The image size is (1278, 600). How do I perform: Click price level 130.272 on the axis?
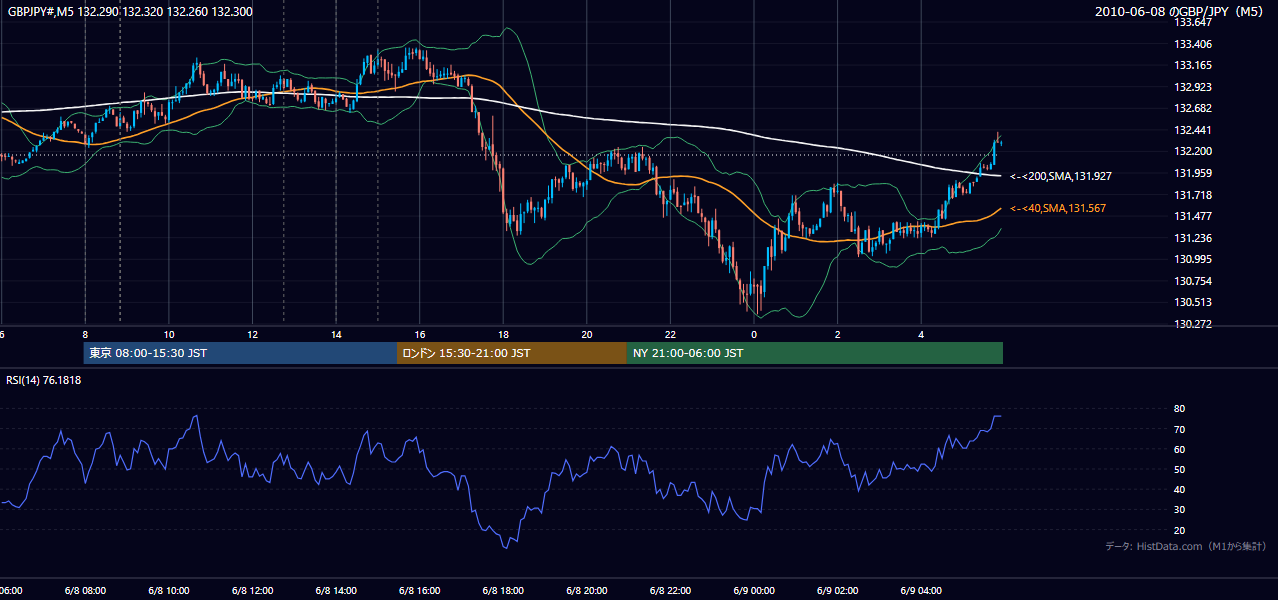(x=1193, y=324)
